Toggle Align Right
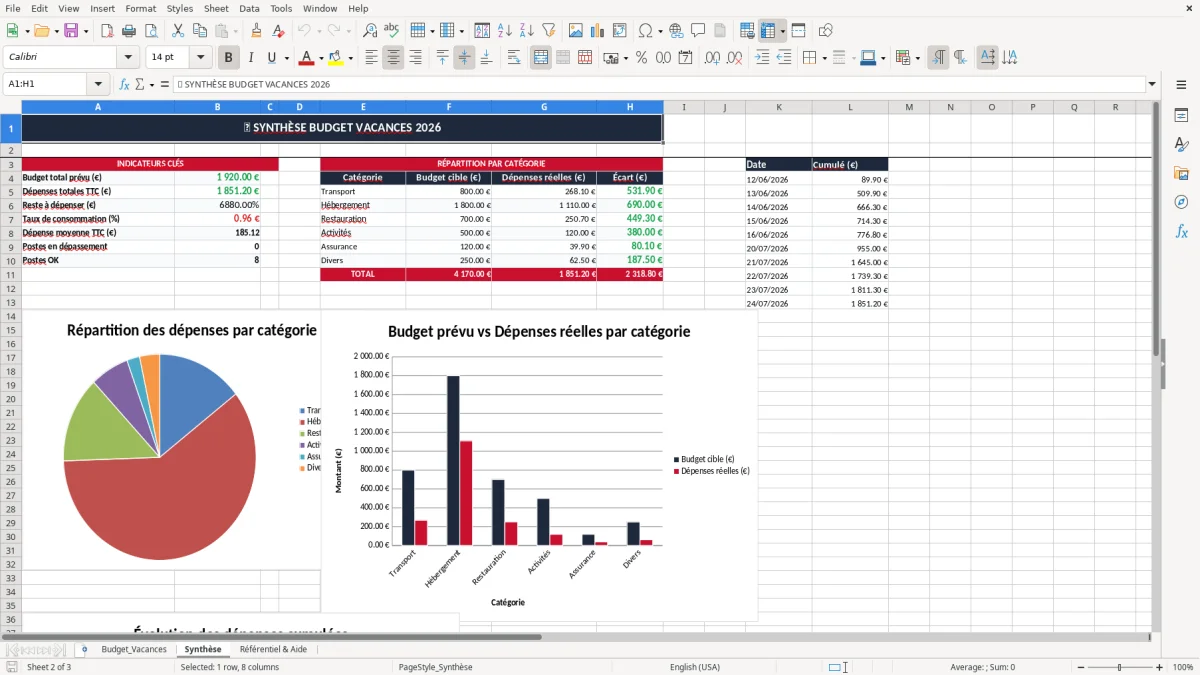 click(x=416, y=58)
